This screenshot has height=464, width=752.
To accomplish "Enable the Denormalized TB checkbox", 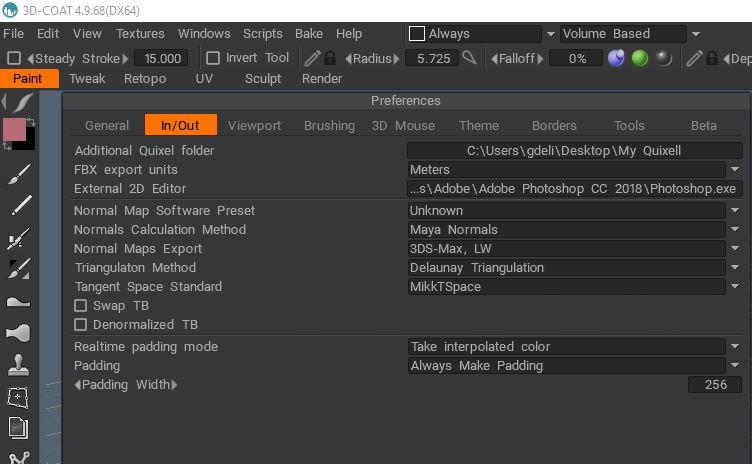I will [x=81, y=325].
